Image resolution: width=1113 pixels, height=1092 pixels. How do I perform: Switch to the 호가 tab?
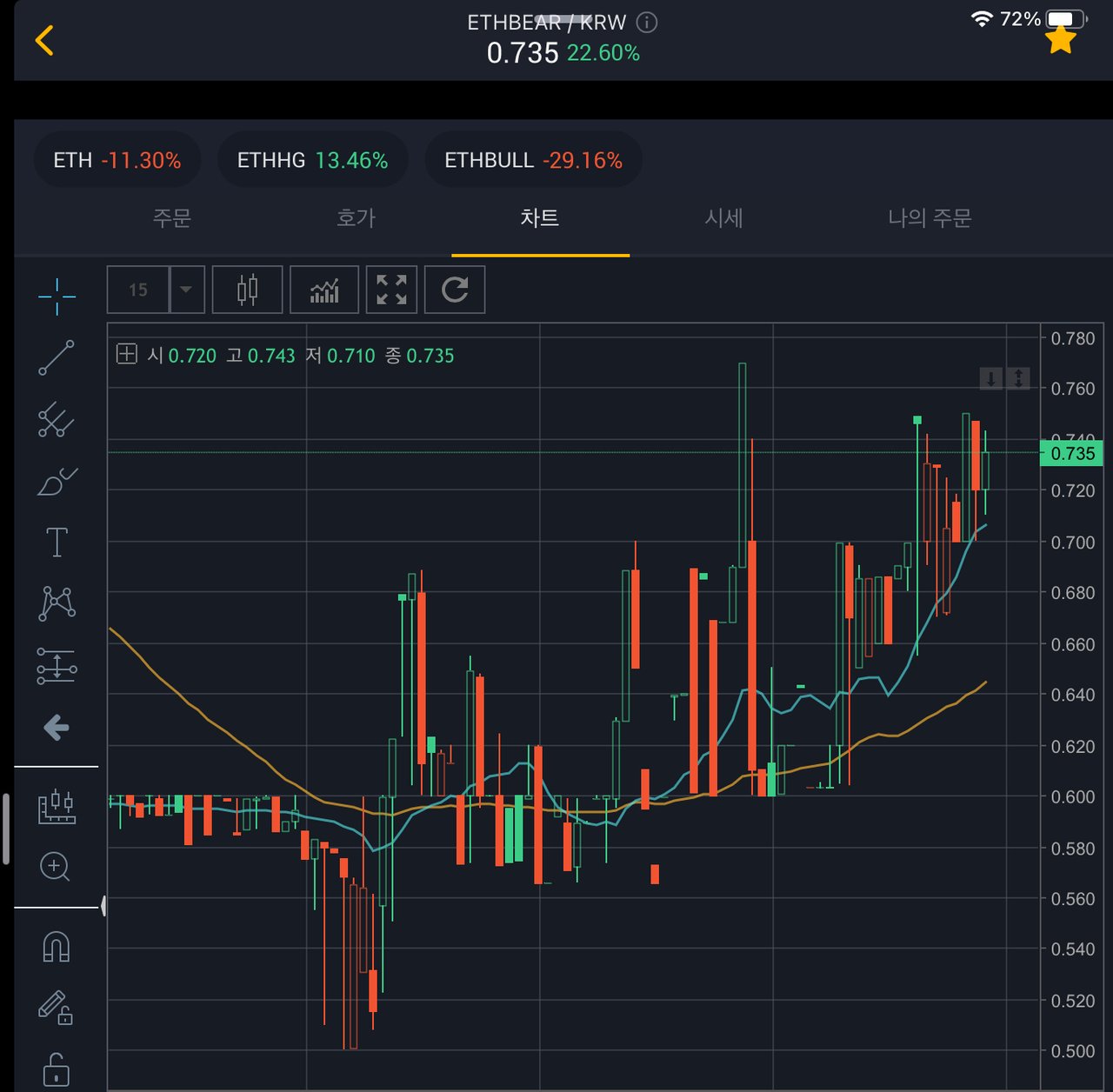click(355, 220)
